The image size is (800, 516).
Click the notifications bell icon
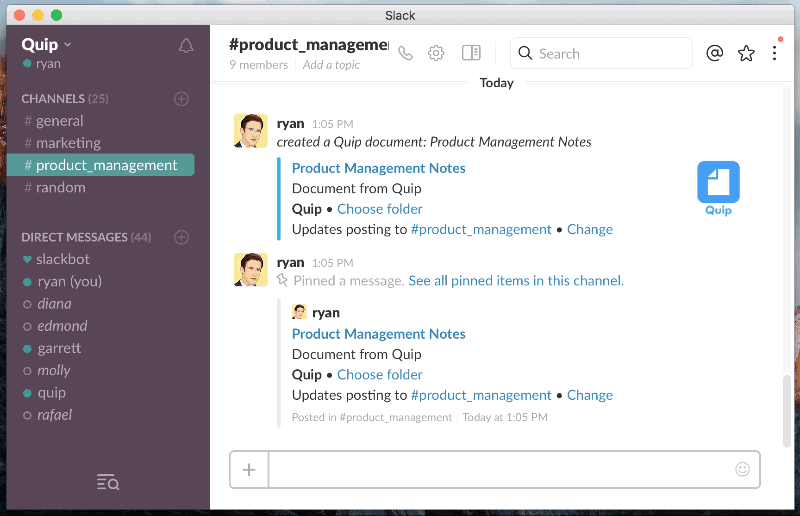[186, 46]
